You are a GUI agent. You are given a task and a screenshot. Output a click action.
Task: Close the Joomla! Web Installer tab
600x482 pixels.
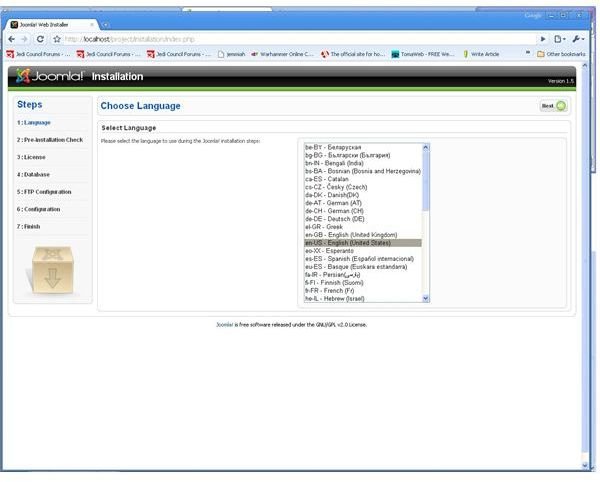[x=92, y=25]
